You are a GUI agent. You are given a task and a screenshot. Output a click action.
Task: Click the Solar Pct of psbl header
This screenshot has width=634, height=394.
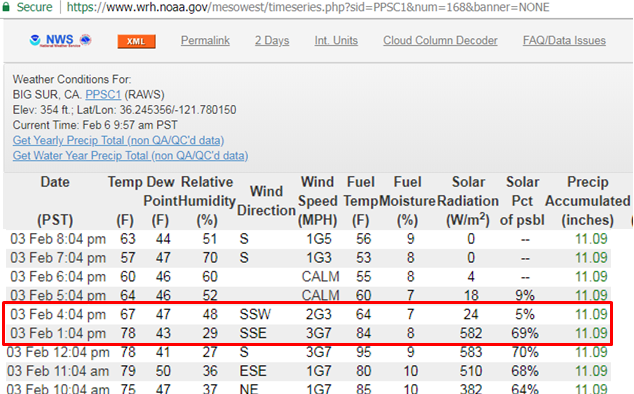click(522, 201)
